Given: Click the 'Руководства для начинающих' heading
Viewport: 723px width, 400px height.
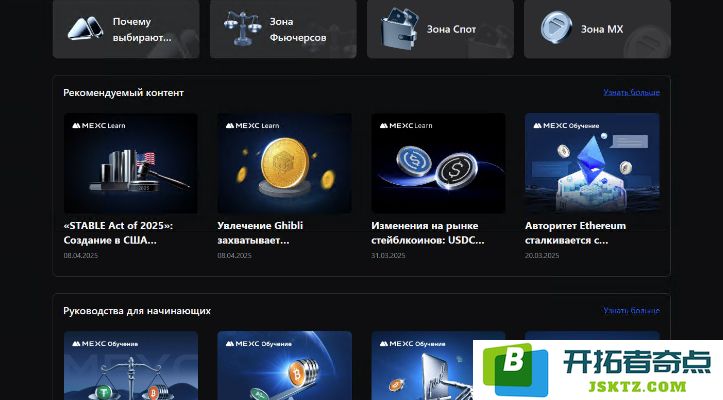Looking at the screenshot, I should tap(137, 311).
